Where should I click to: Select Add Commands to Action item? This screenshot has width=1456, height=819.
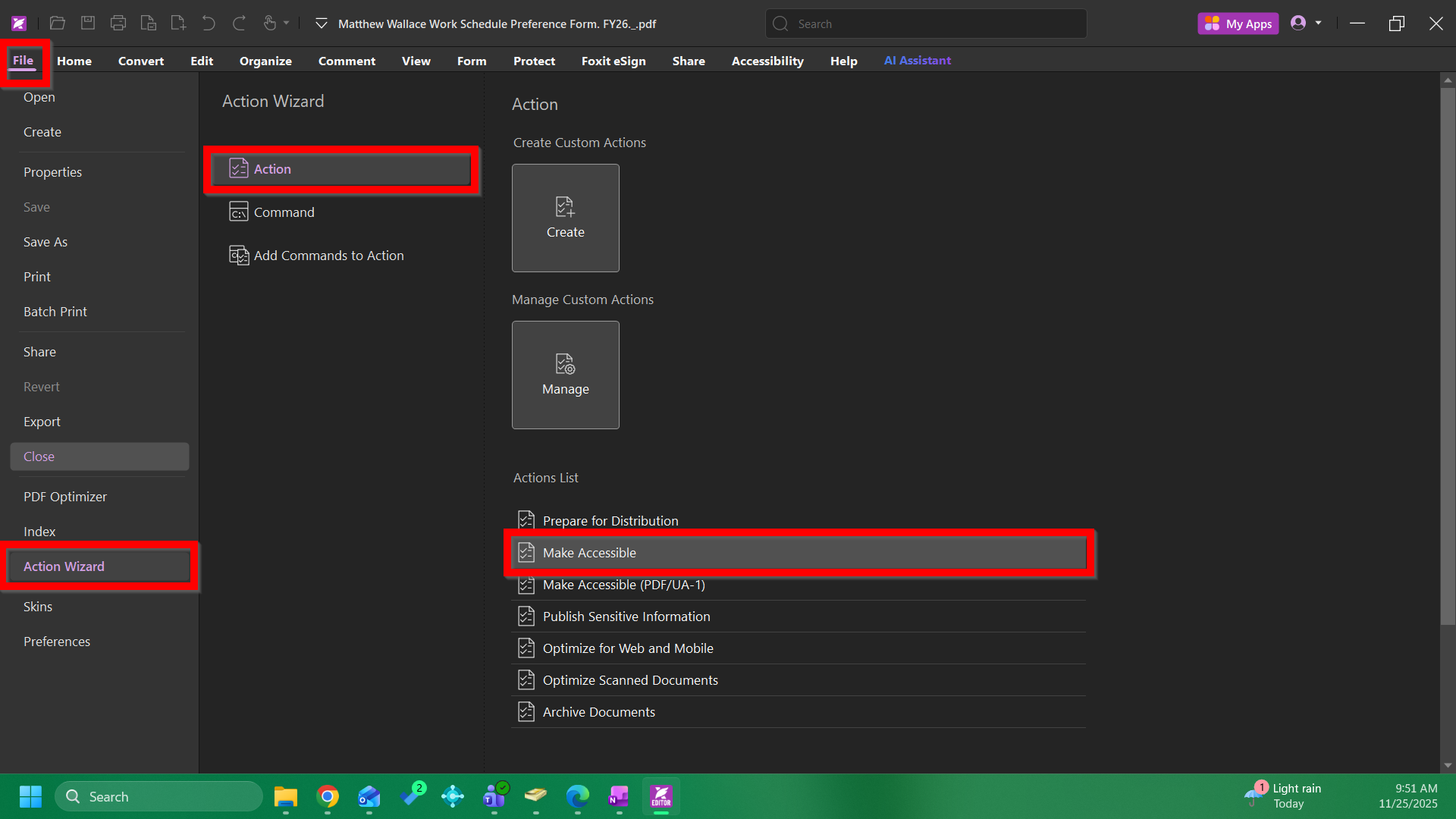328,256
